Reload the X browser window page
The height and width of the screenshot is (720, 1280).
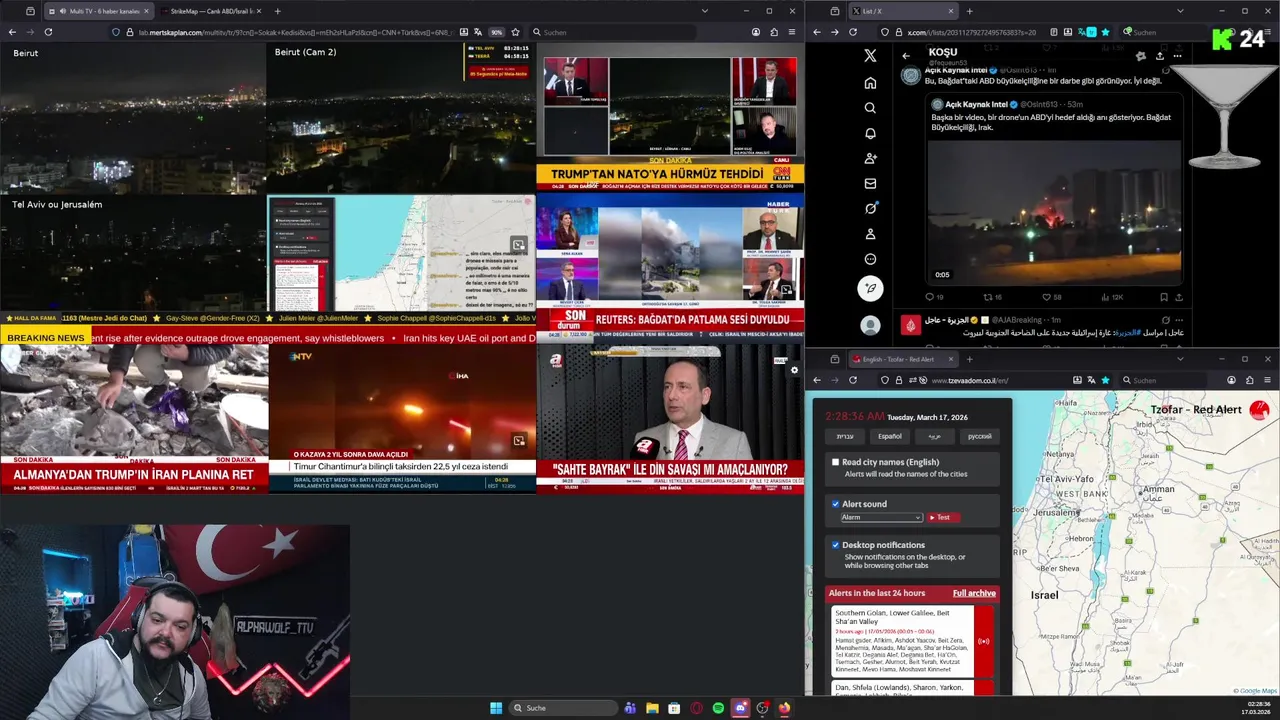point(853,32)
